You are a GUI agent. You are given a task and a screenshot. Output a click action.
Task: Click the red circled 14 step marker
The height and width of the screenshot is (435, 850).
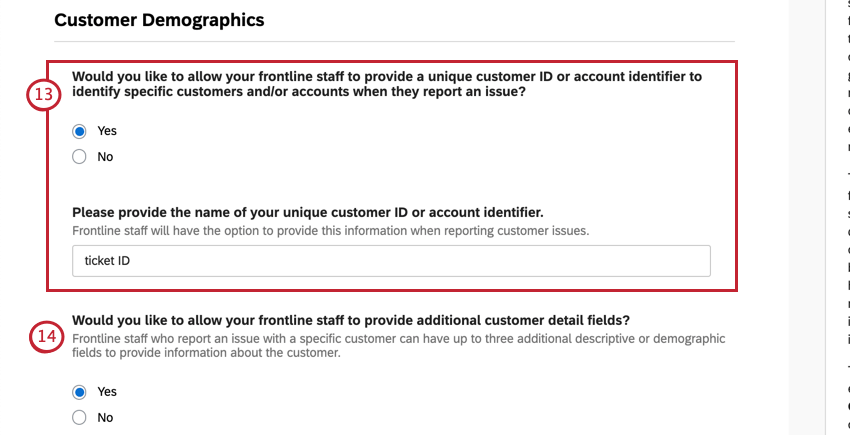tap(47, 336)
